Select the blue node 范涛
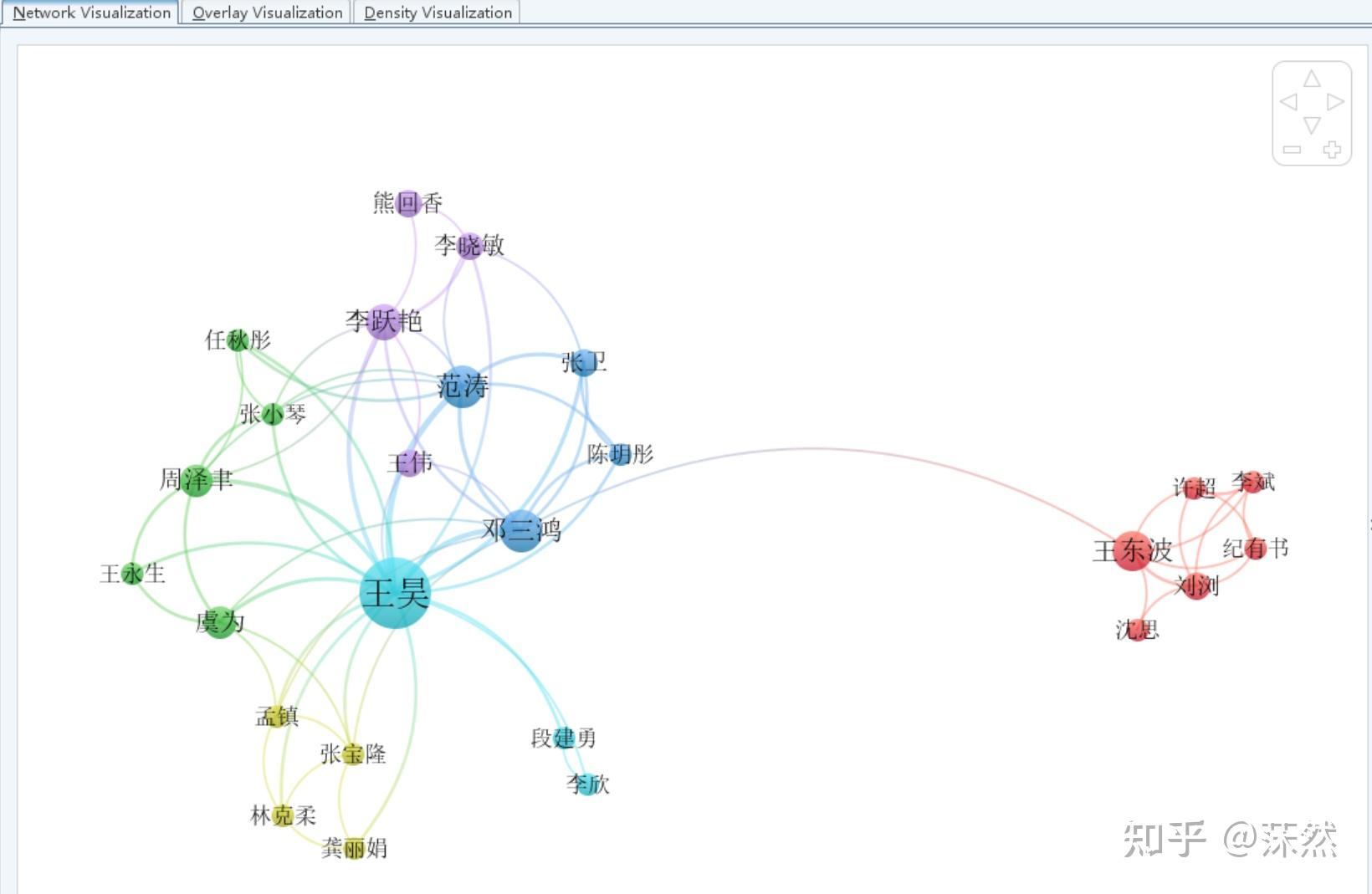1372x894 pixels. click(x=461, y=387)
